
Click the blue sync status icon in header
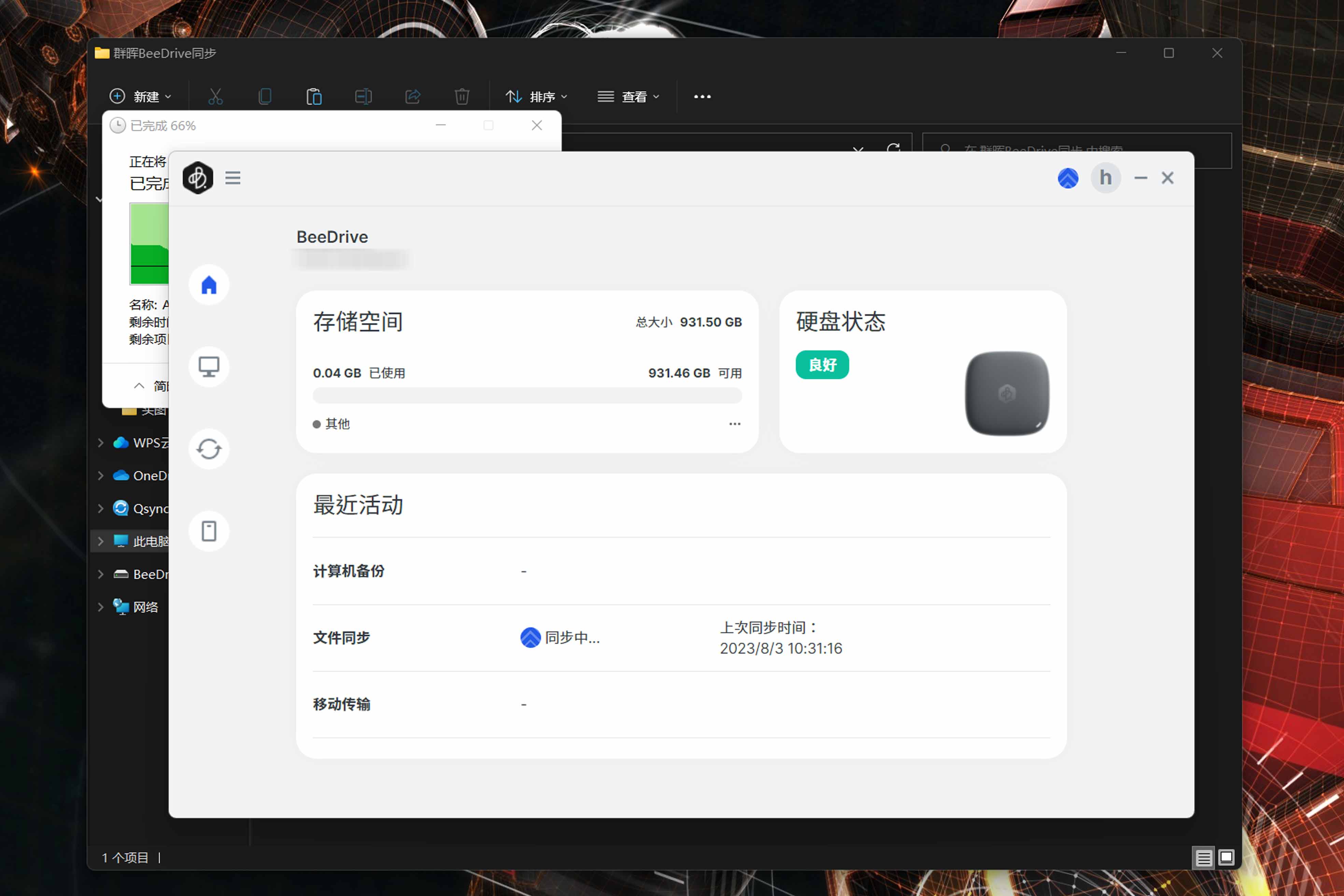click(1067, 178)
